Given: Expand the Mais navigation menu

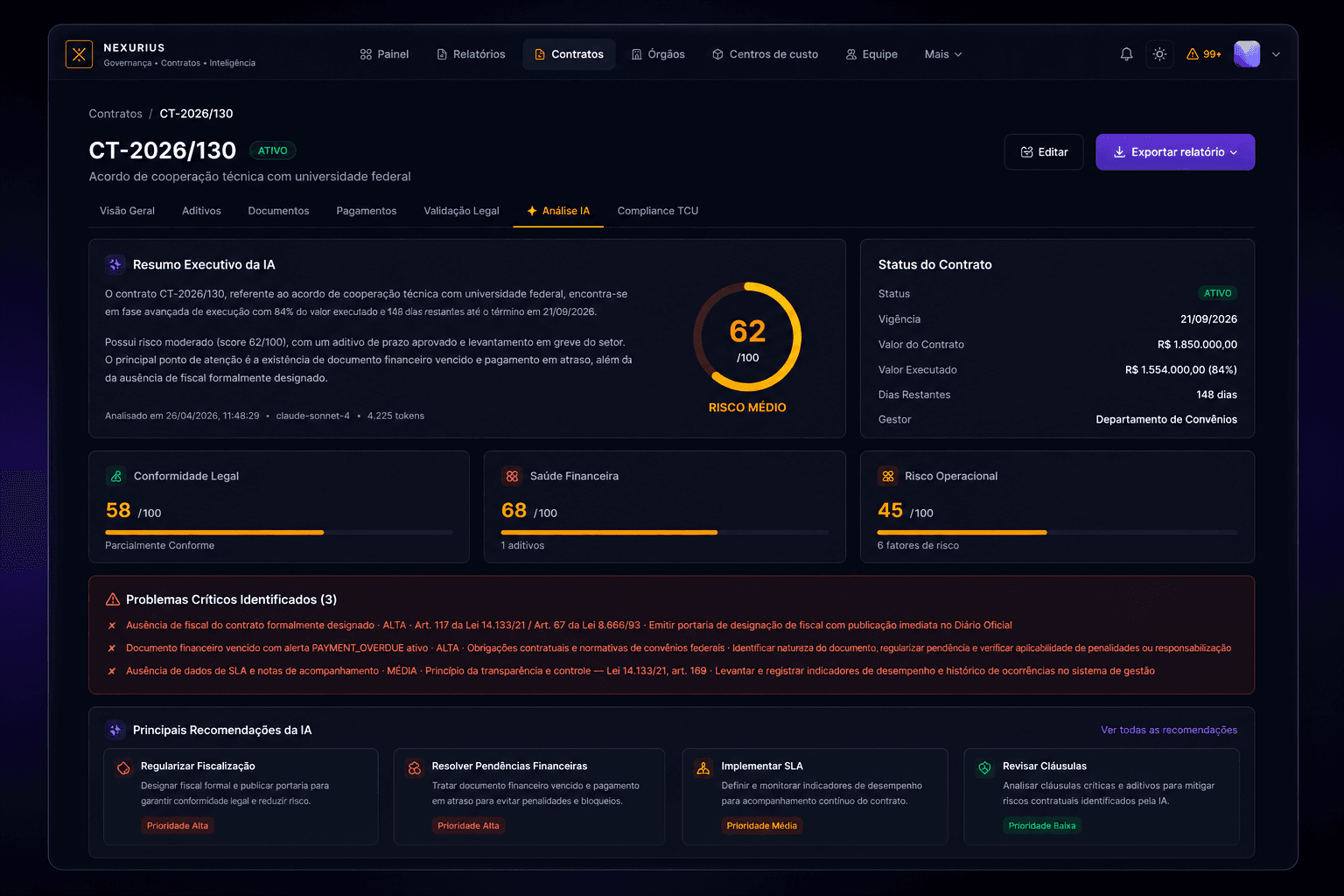Looking at the screenshot, I should coord(942,54).
